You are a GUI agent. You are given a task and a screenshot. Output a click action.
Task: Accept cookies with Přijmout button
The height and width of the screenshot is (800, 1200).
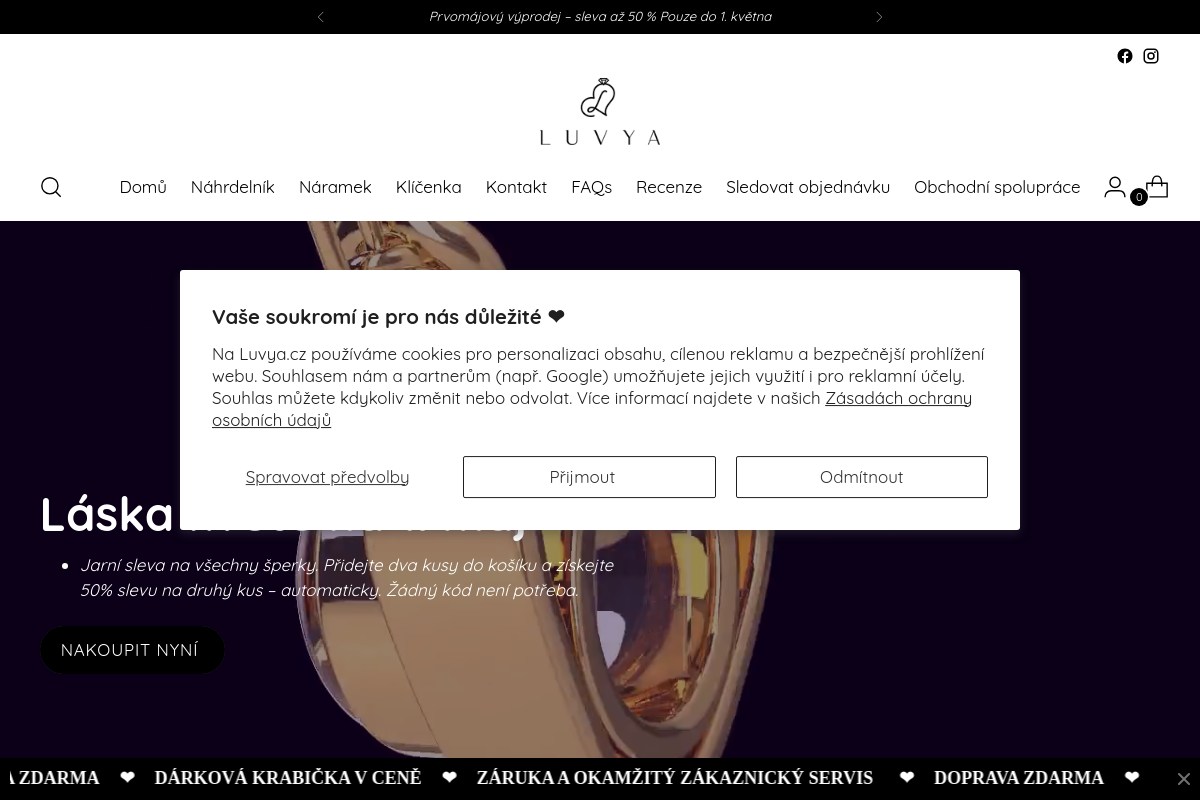click(x=589, y=477)
